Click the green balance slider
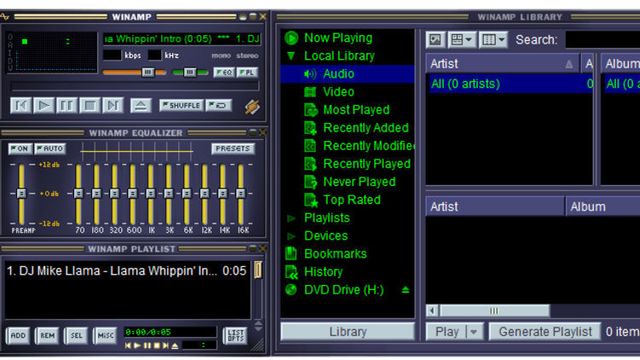The width and height of the screenshot is (640, 360). pos(190,73)
